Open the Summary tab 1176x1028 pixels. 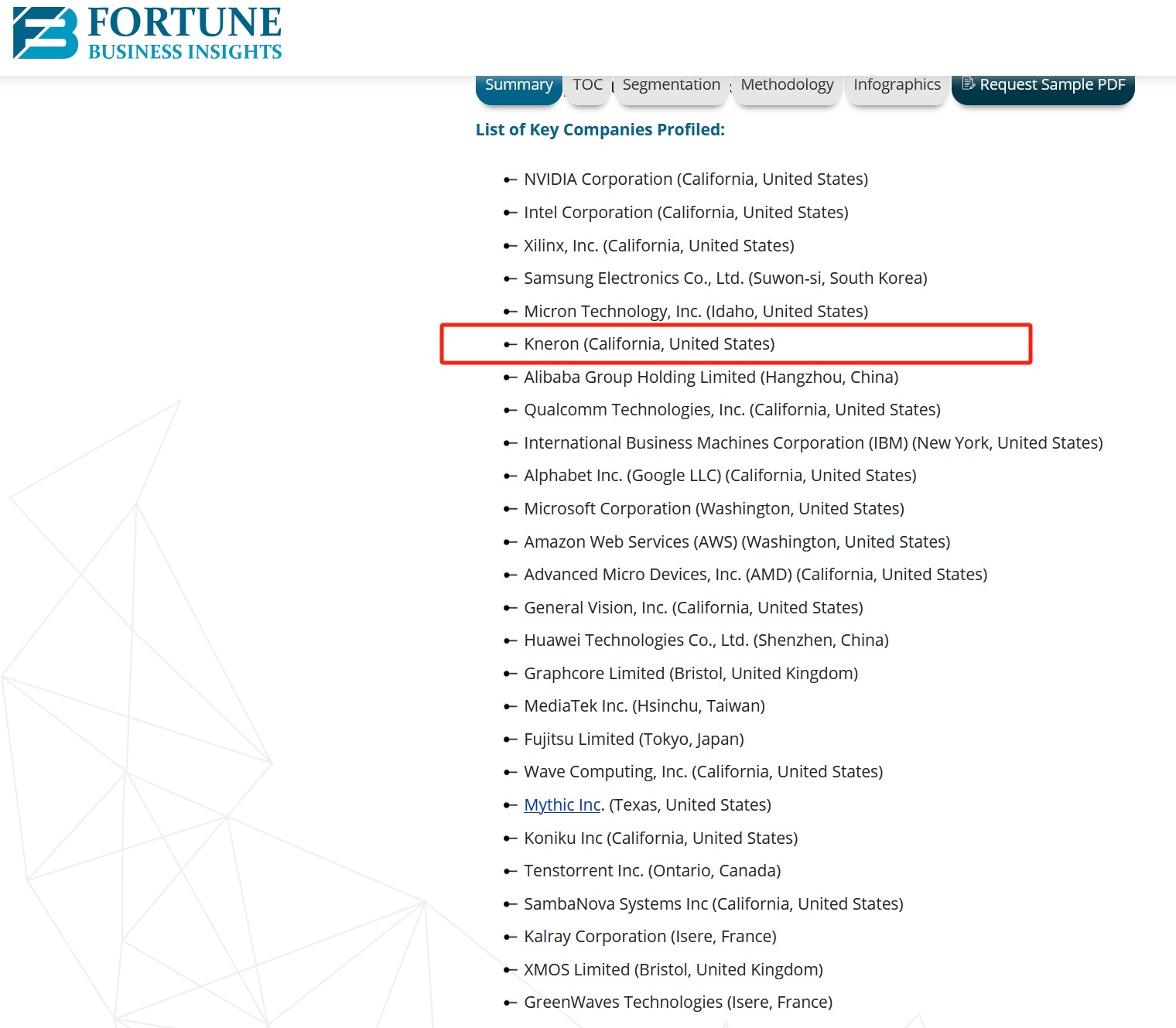pos(518,88)
